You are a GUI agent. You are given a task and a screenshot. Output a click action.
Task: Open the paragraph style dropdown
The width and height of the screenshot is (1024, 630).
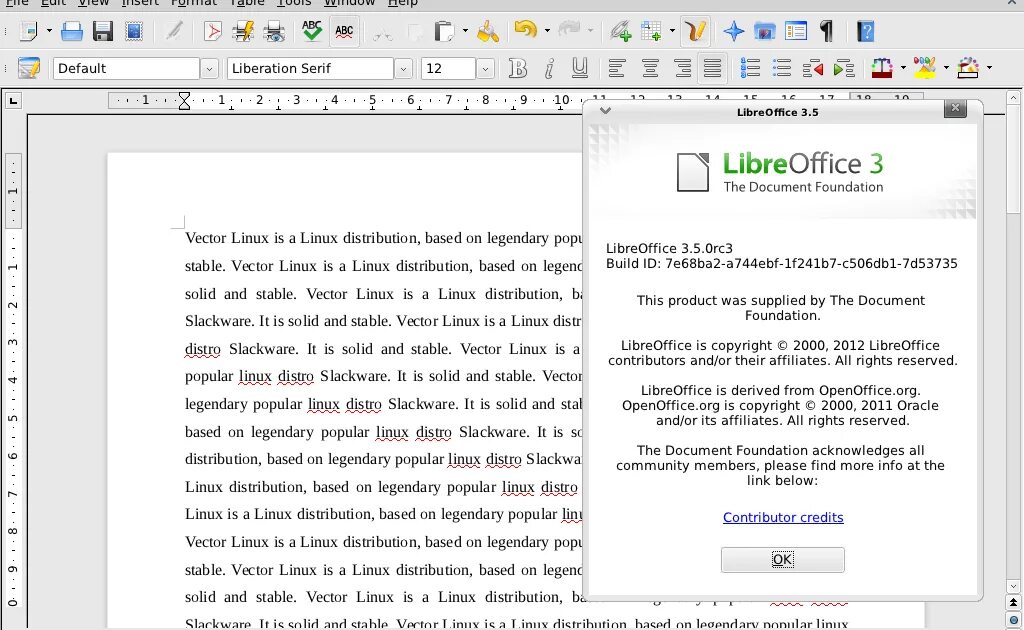(x=208, y=67)
